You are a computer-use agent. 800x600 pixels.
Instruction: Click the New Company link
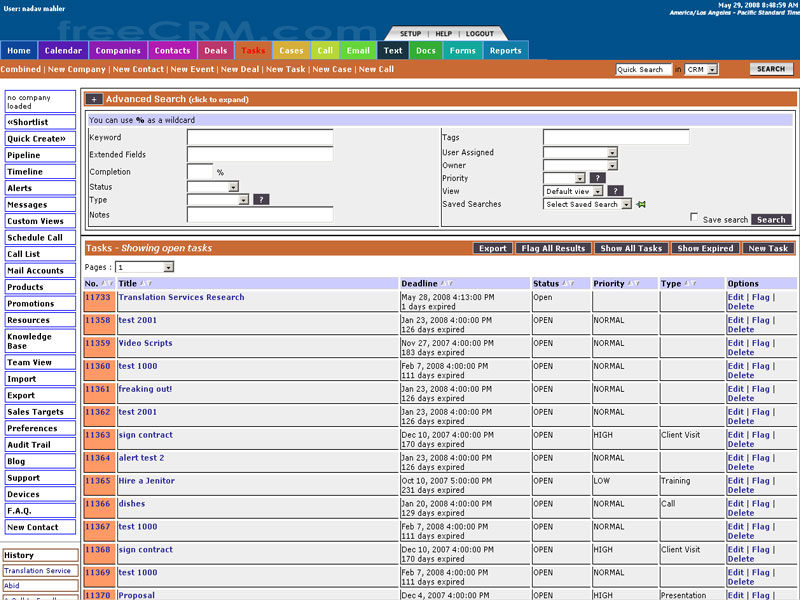pyautogui.click(x=77, y=69)
